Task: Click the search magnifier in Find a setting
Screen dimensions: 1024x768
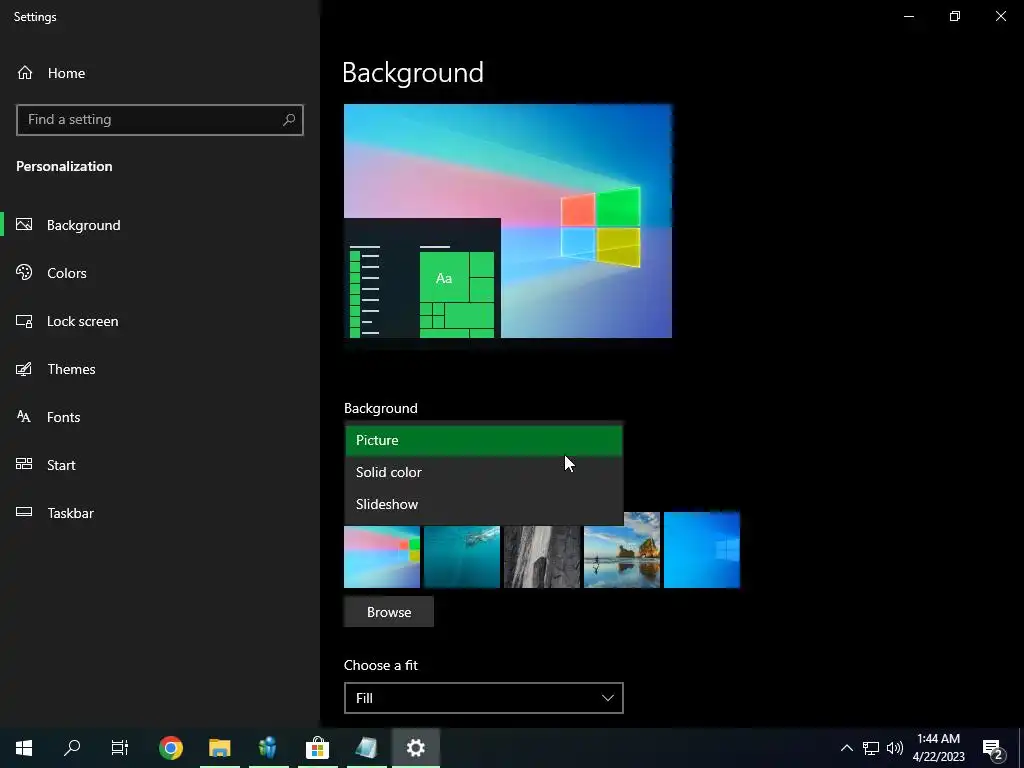Action: (x=289, y=120)
